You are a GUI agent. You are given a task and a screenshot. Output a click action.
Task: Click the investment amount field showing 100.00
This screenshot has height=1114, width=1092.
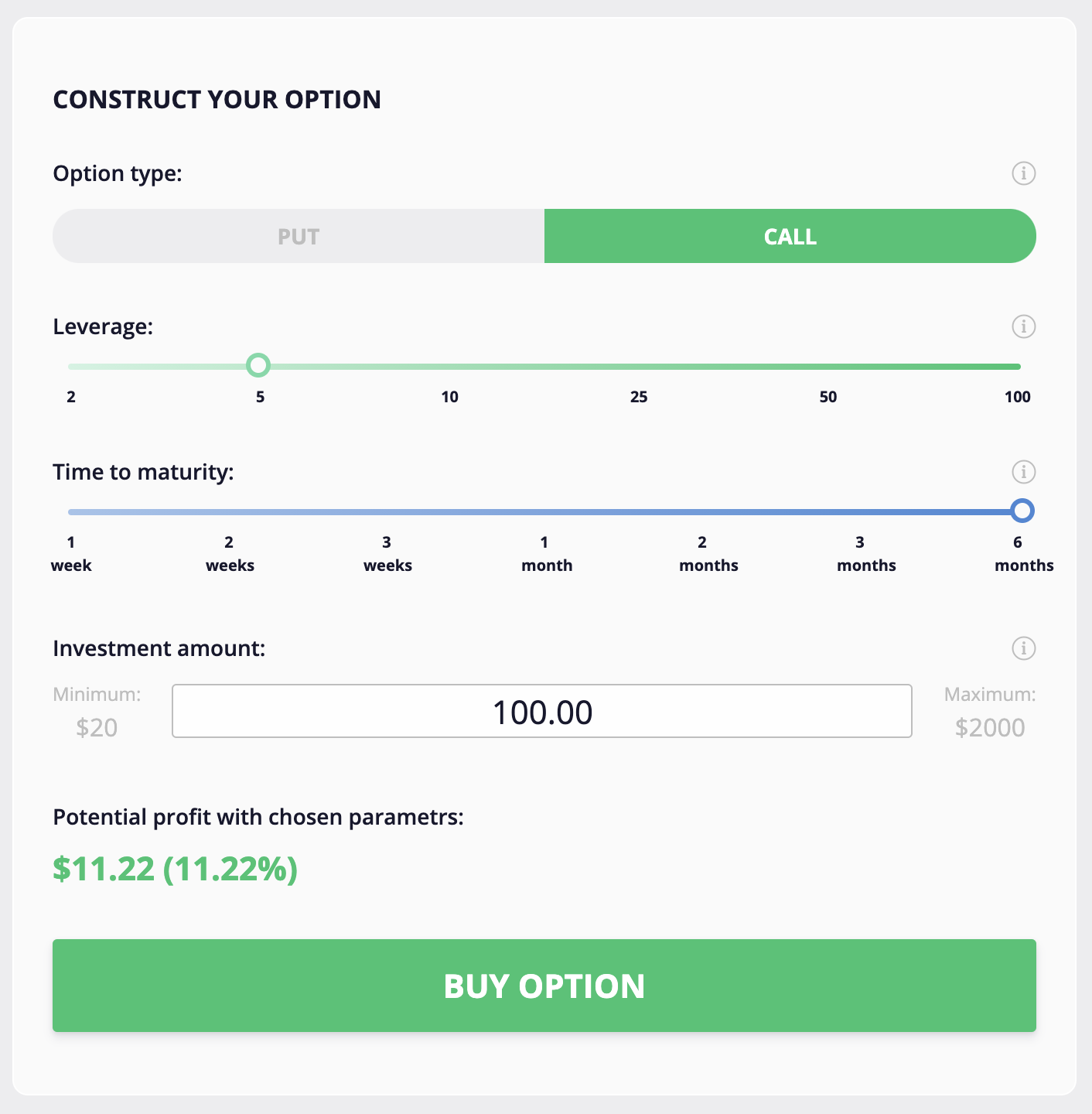pyautogui.click(x=542, y=711)
